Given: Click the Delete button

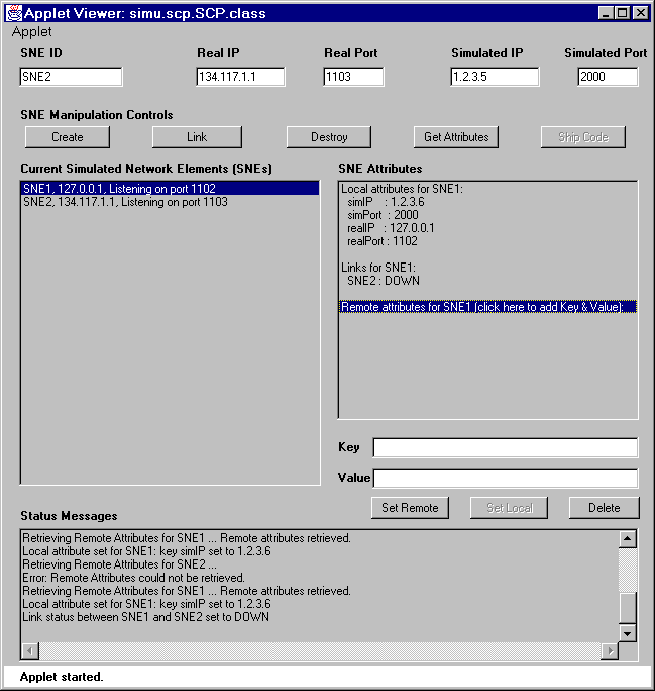Looking at the screenshot, I should 604,508.
